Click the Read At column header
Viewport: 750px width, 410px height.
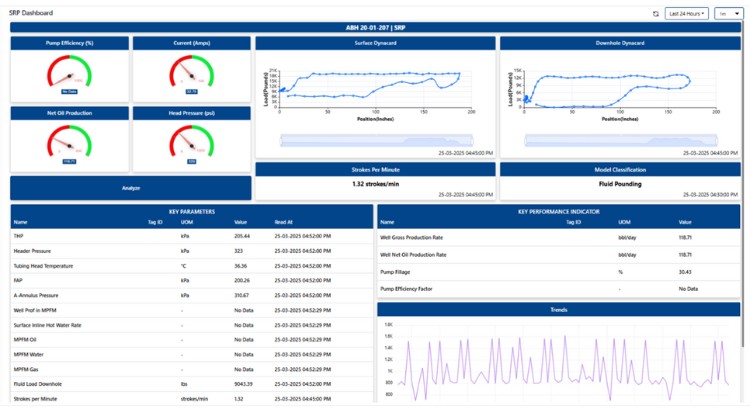286,222
